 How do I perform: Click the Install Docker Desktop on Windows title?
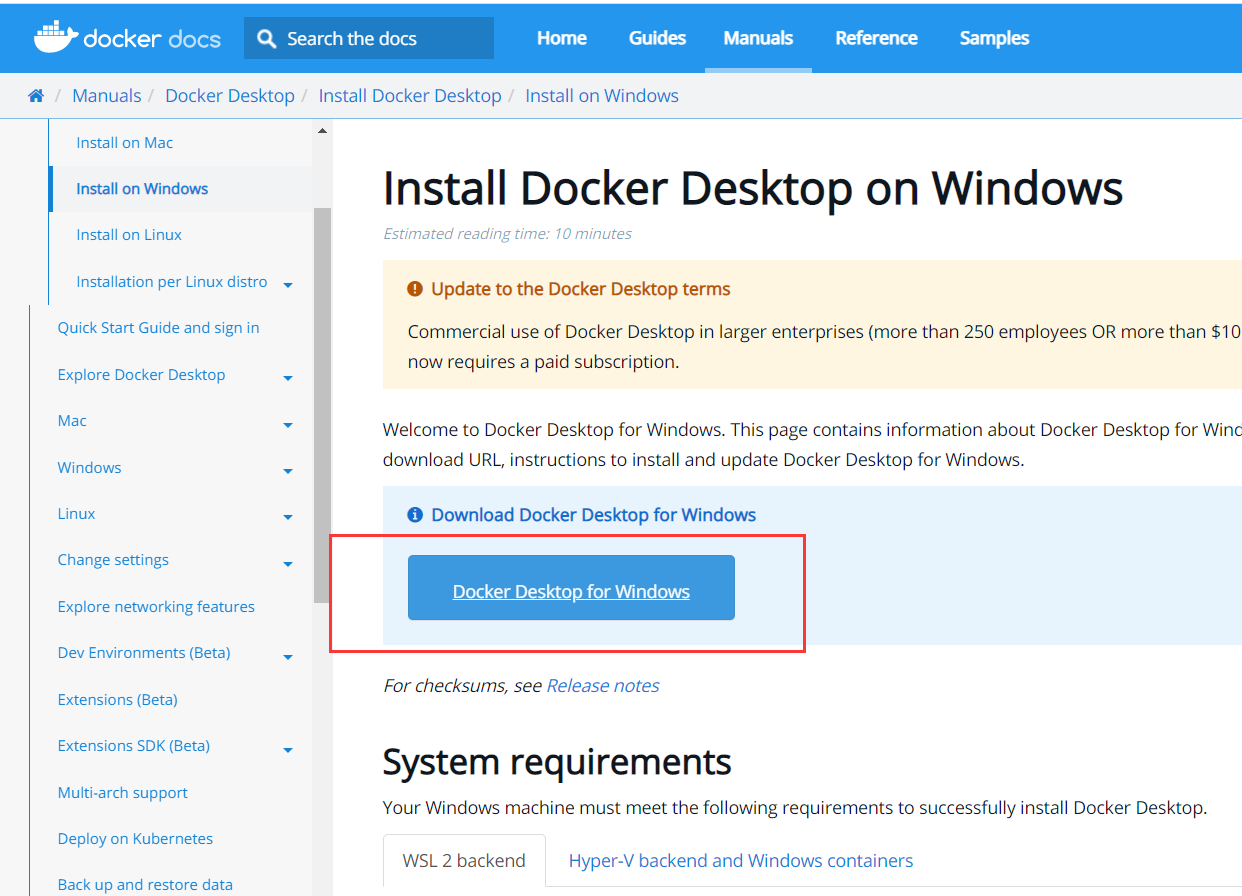point(753,188)
